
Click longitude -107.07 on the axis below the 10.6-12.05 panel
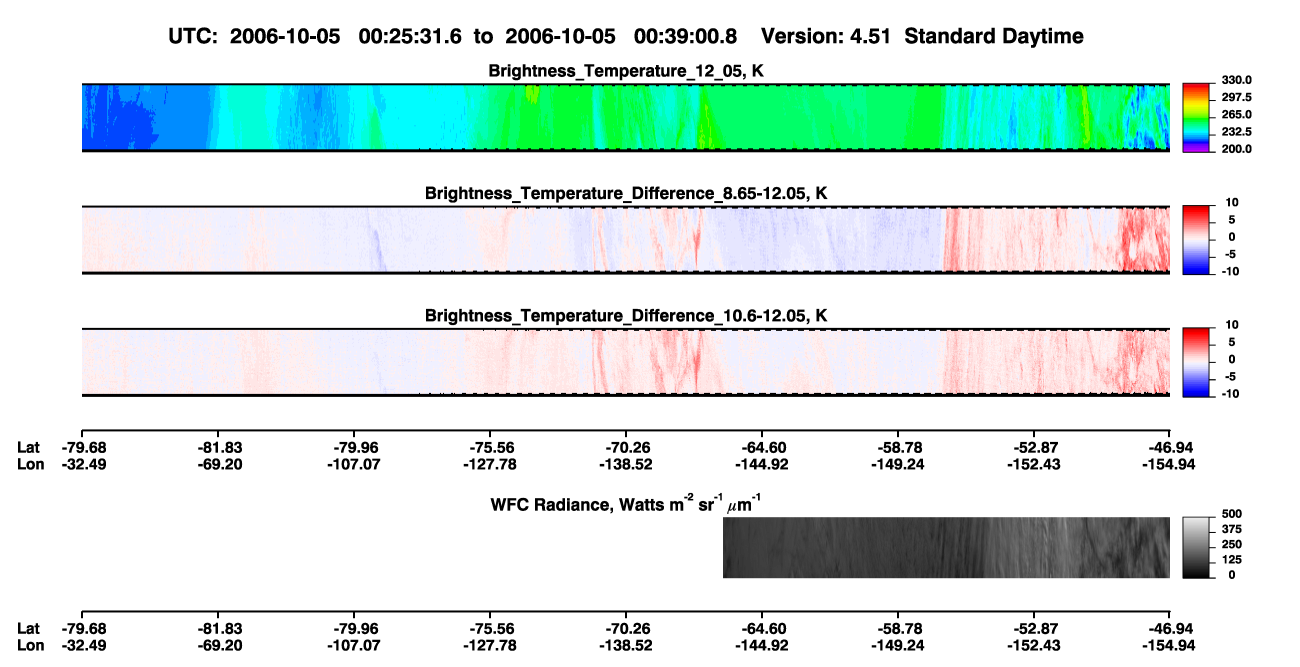coord(353,463)
